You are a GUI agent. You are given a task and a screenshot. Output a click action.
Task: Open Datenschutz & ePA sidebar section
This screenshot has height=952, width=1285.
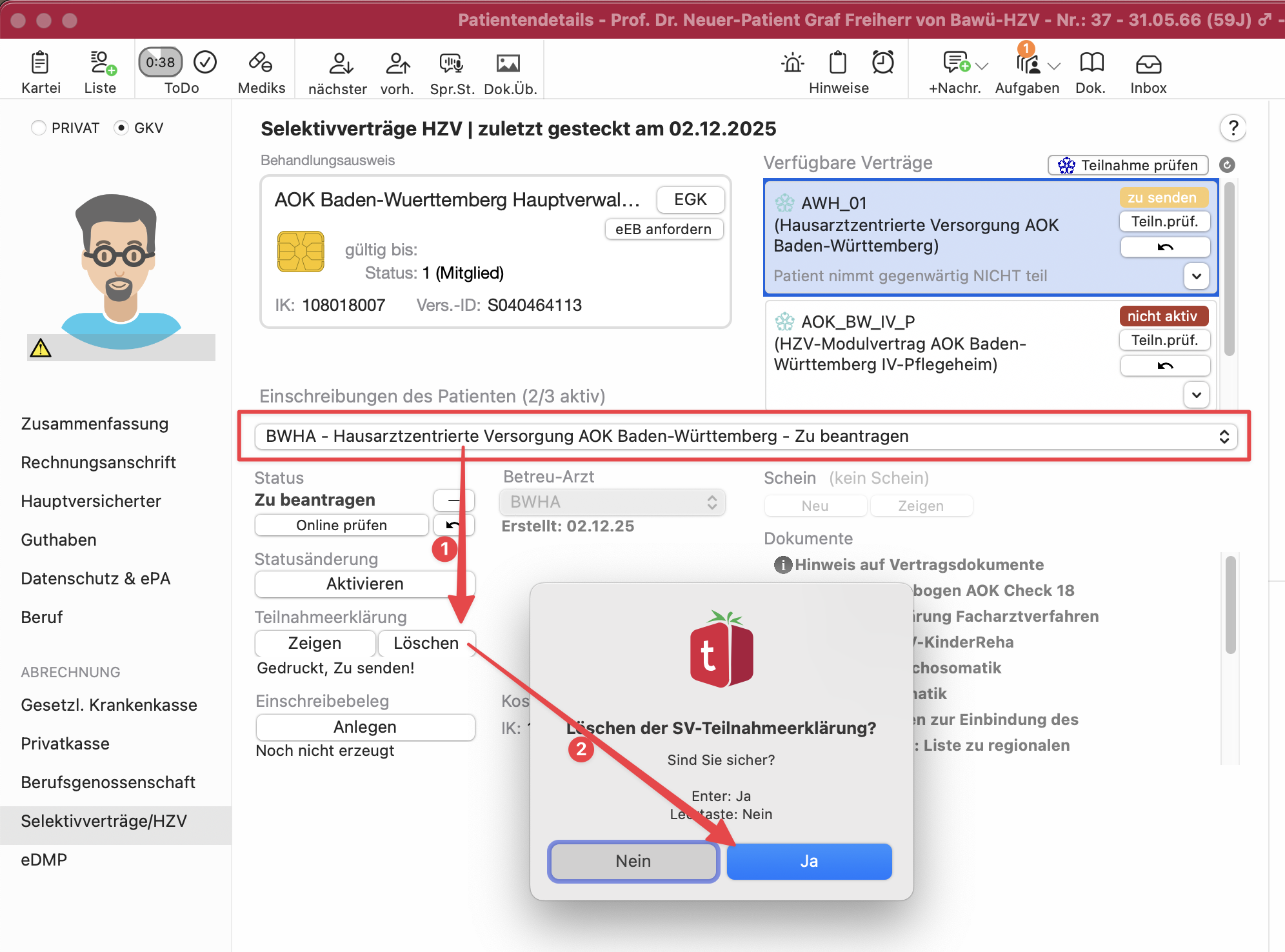[x=95, y=579]
